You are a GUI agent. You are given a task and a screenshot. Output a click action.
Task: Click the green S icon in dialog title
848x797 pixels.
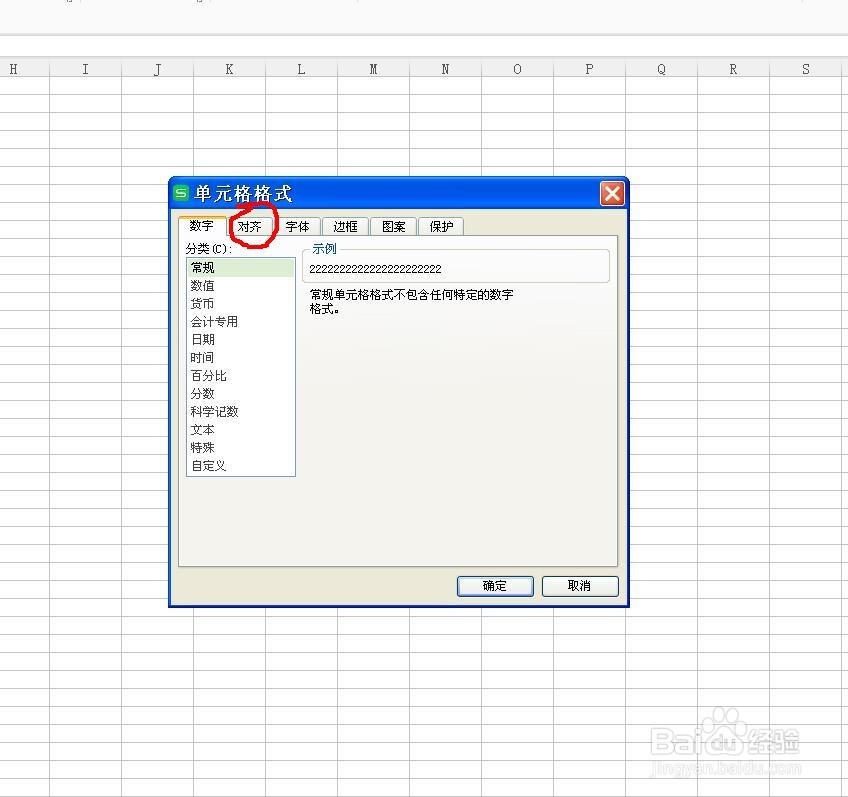(x=181, y=192)
